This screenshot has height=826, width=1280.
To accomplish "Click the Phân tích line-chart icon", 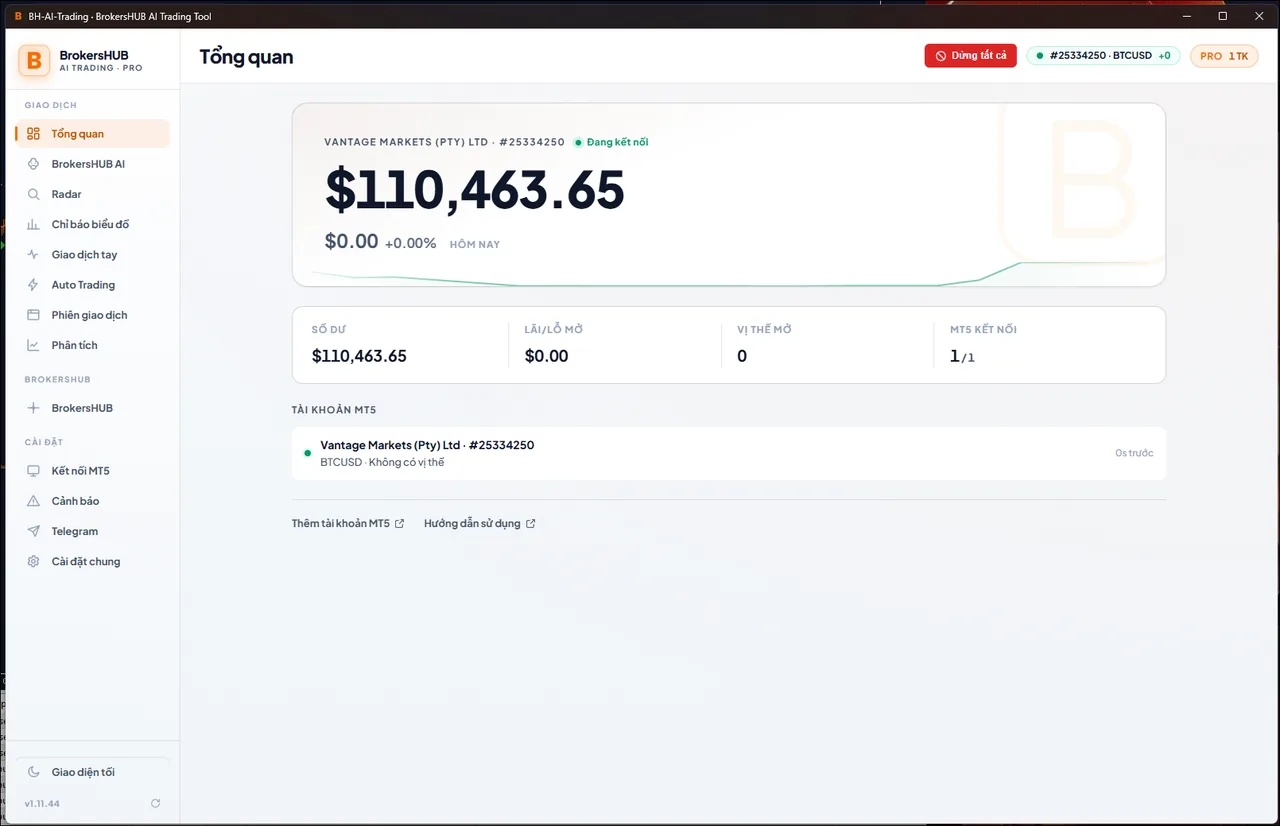I will click(33, 345).
